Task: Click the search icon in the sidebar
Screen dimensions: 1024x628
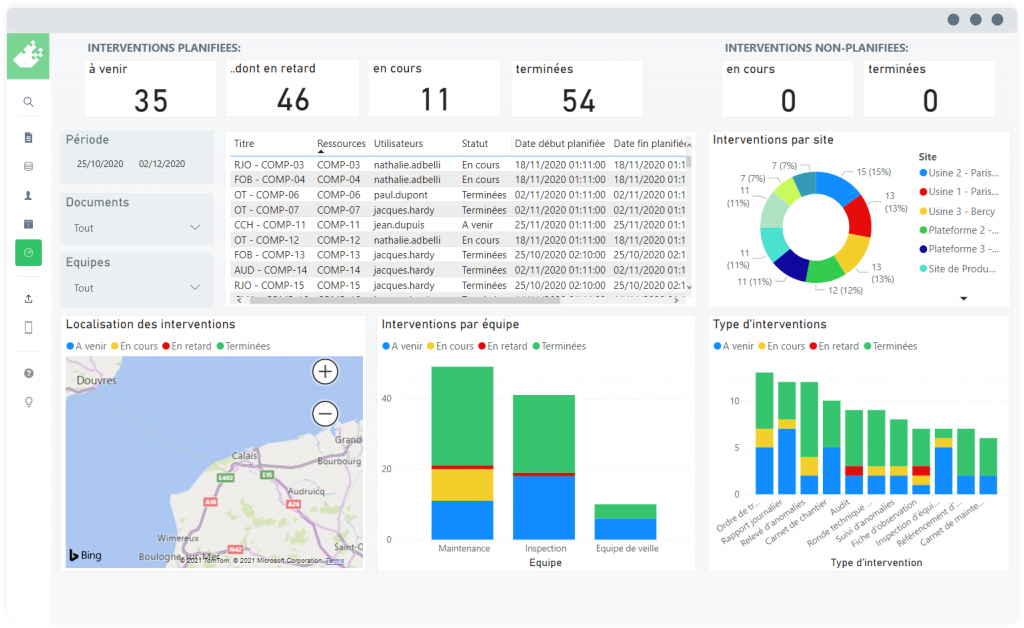Action: pyautogui.click(x=28, y=101)
